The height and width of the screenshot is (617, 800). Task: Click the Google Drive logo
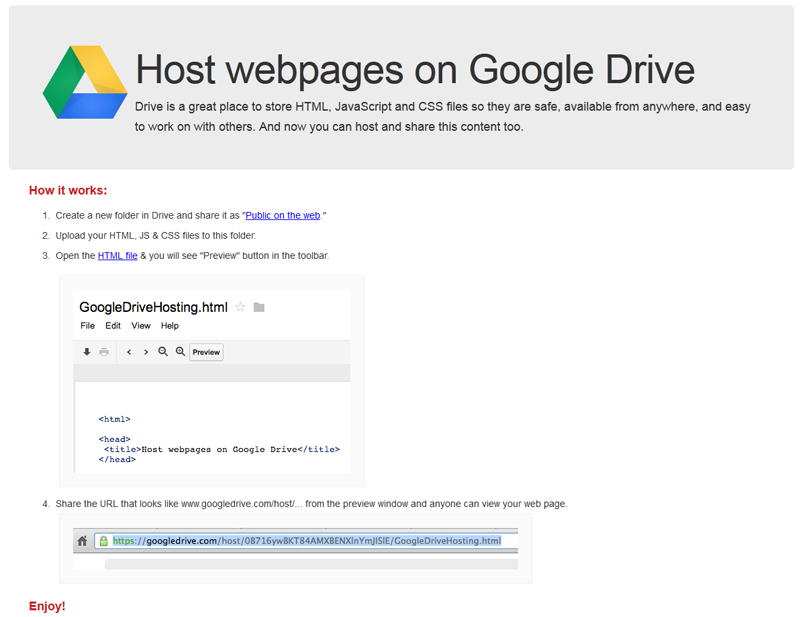click(85, 82)
